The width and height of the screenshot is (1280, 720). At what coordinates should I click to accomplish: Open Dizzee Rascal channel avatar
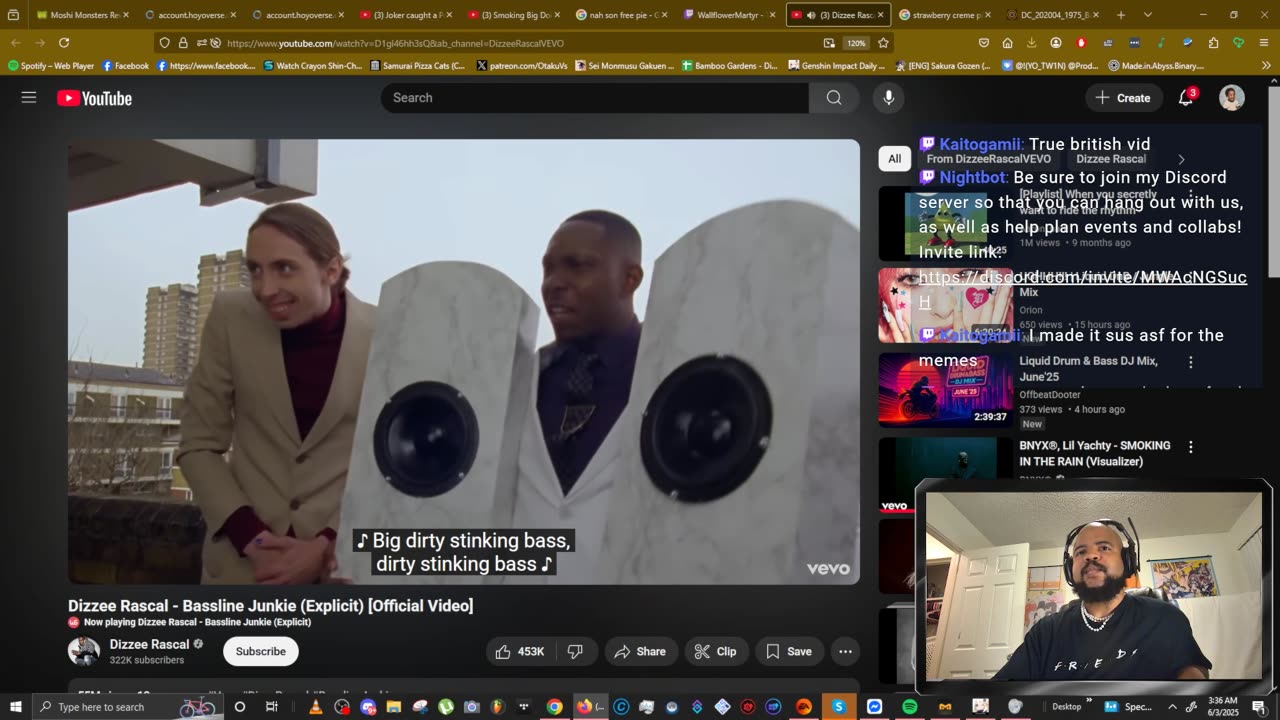[84, 651]
